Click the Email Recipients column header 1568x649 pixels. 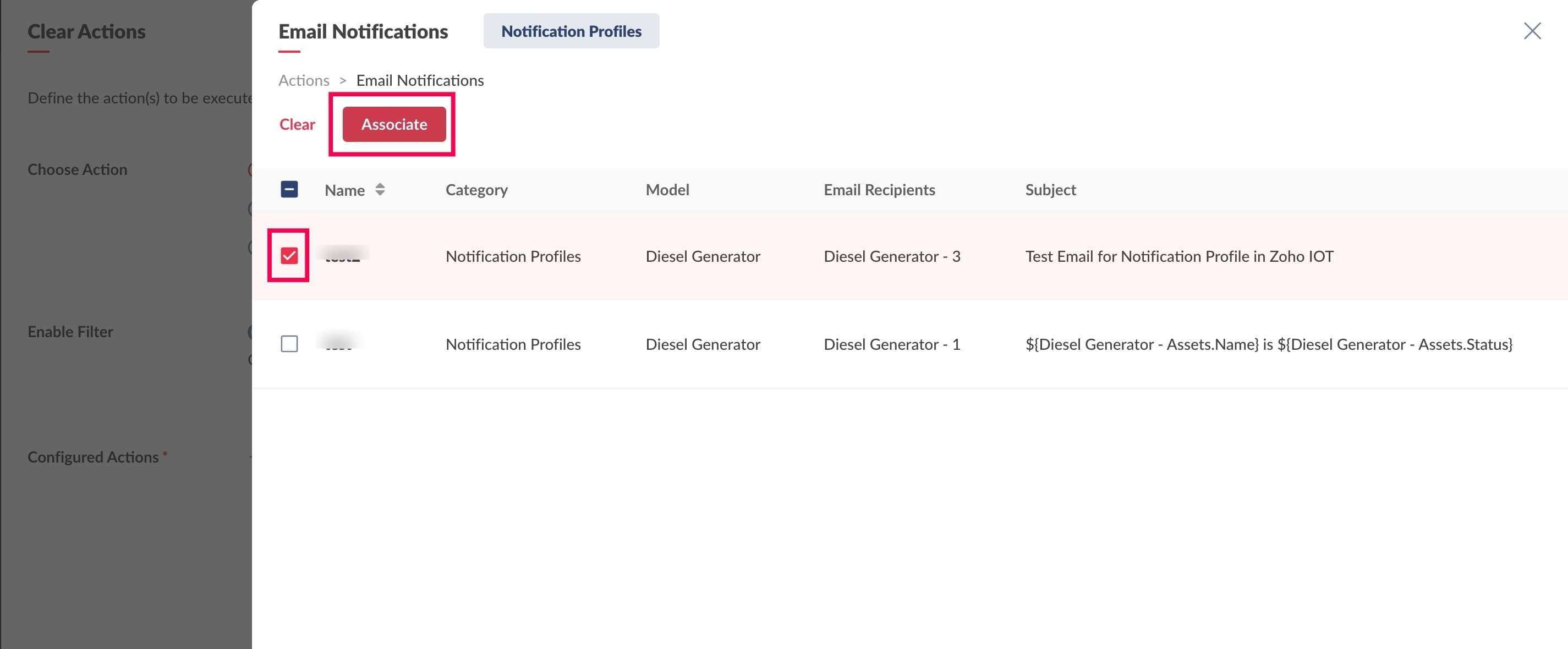tap(878, 190)
